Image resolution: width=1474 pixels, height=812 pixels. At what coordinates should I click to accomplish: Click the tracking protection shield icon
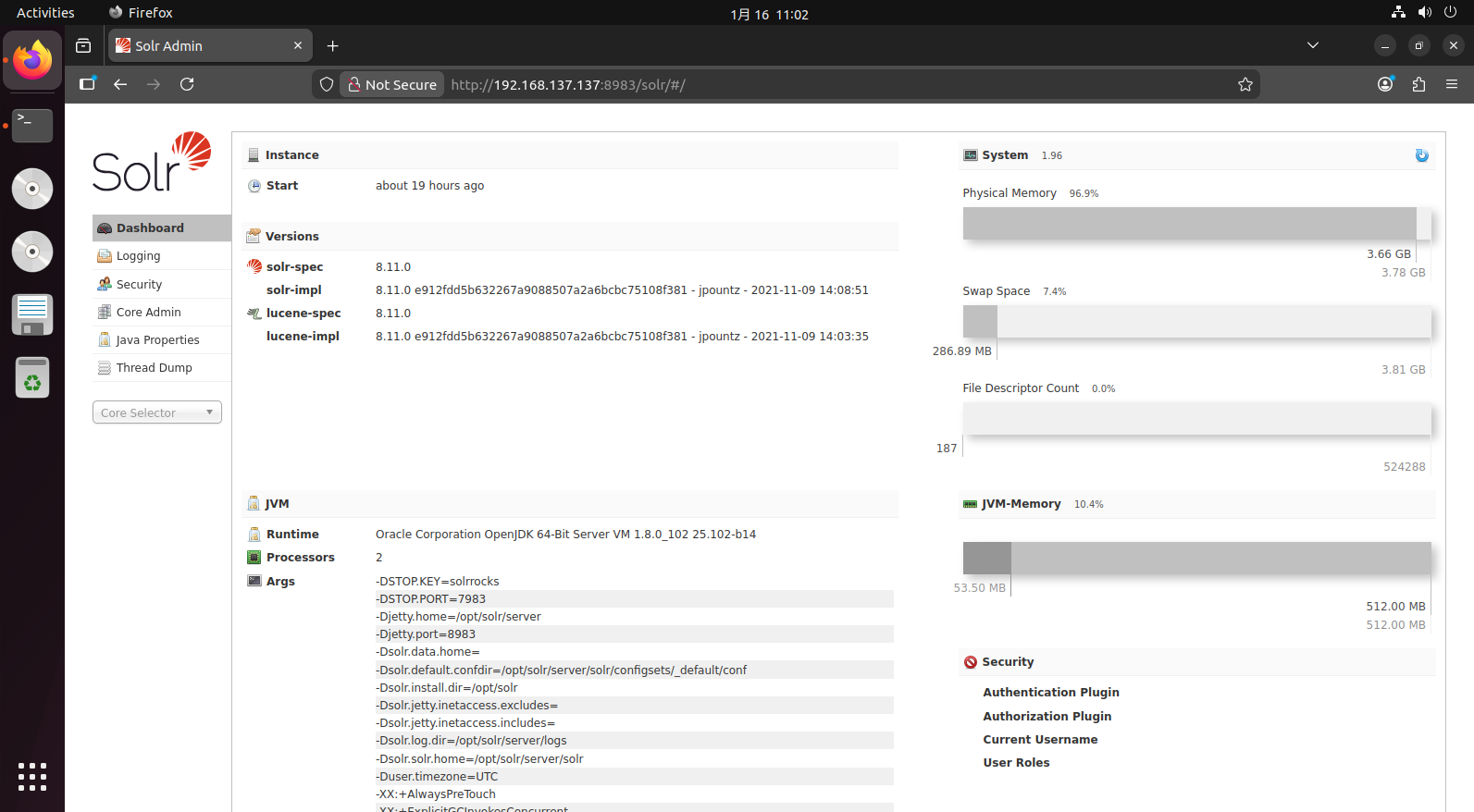(327, 84)
